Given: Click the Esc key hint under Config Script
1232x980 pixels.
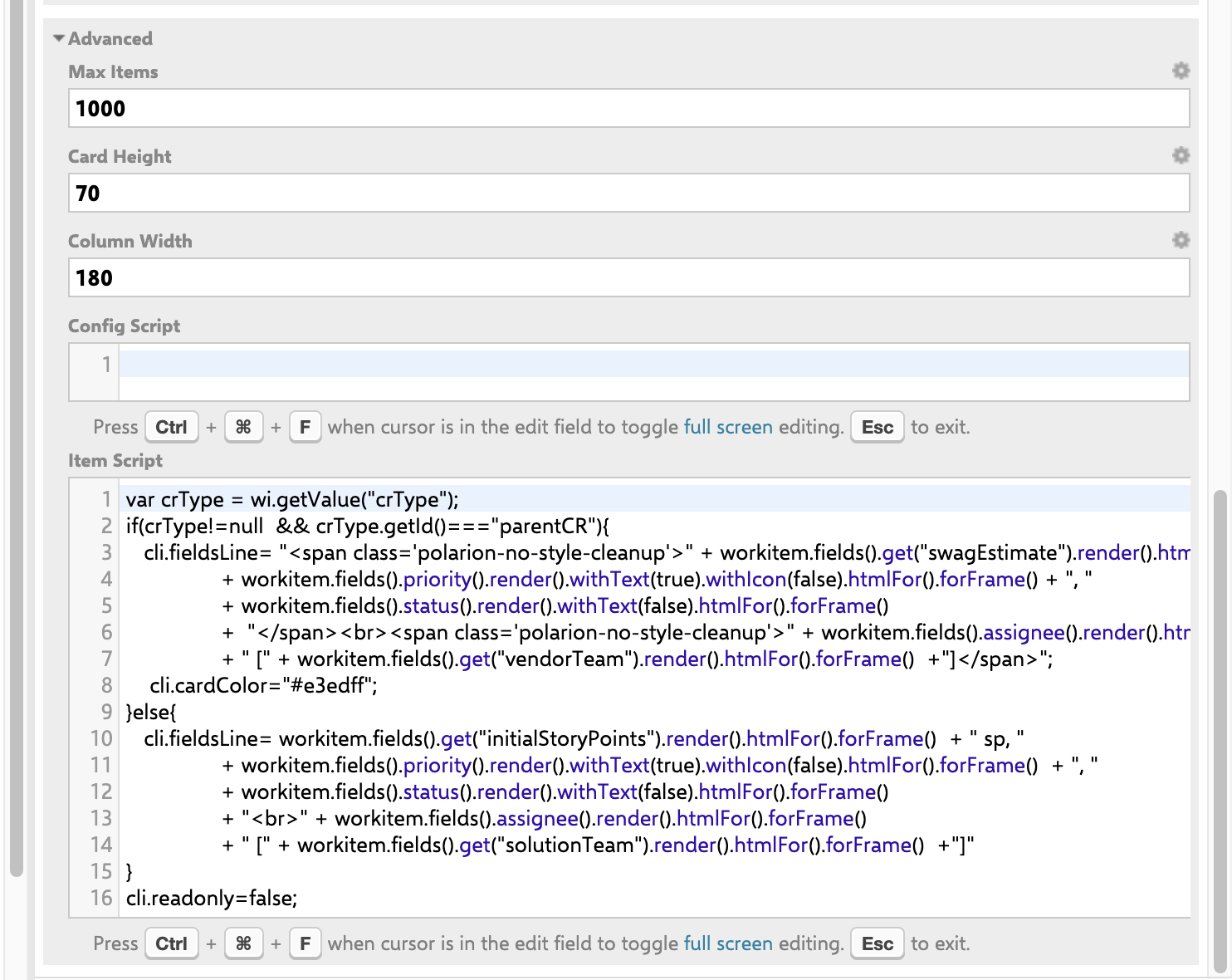Looking at the screenshot, I should coord(878,427).
